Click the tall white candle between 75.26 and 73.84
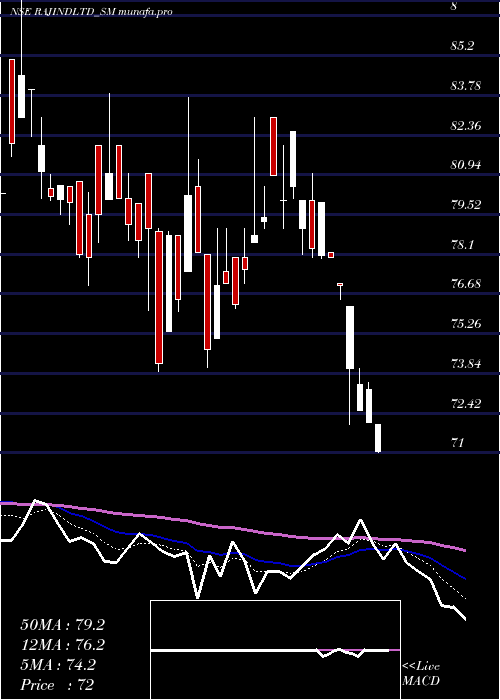Viewport: 500px width, 700px height. (x=350, y=338)
